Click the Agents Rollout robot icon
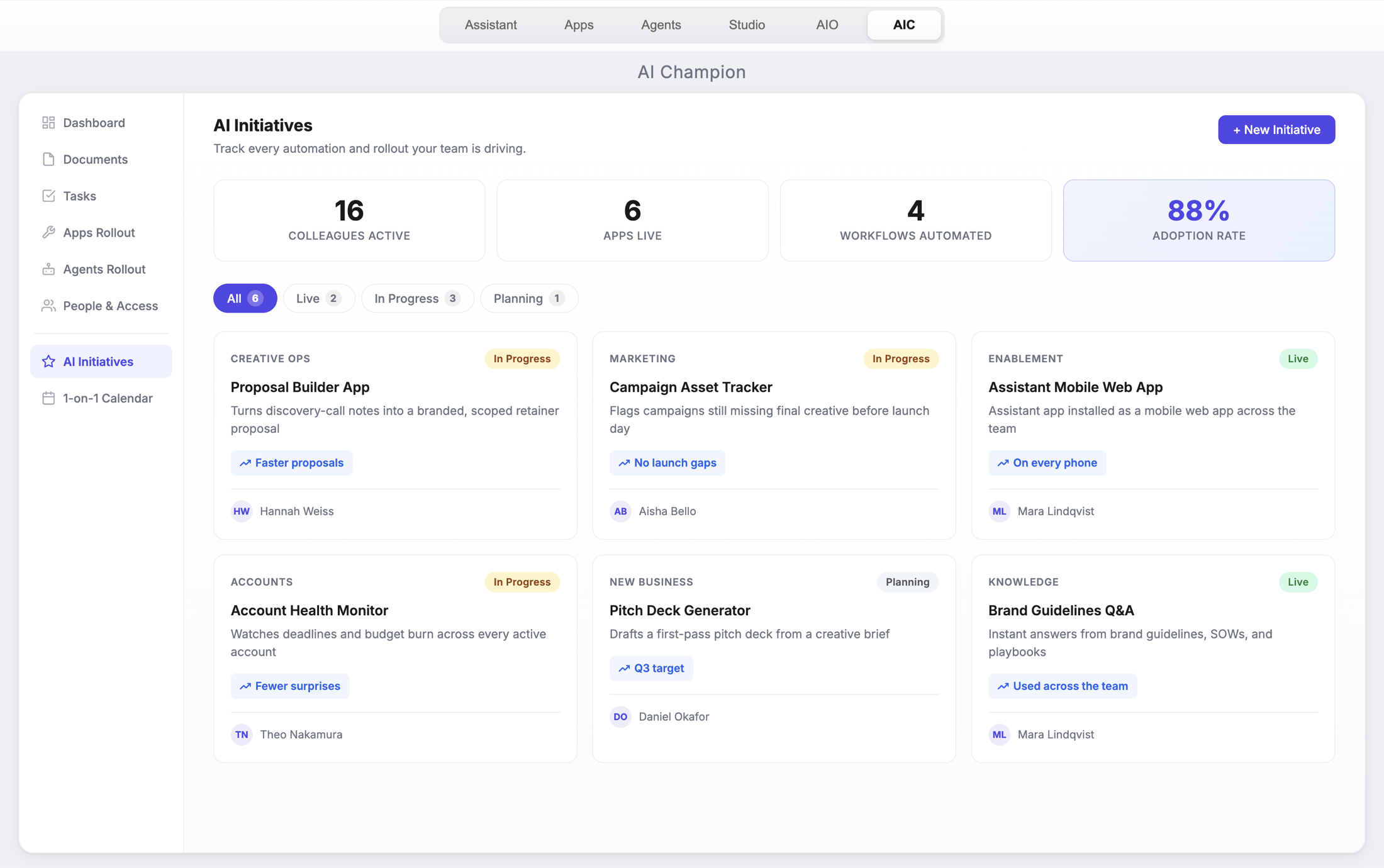Viewport: 1384px width, 868px height. point(48,269)
